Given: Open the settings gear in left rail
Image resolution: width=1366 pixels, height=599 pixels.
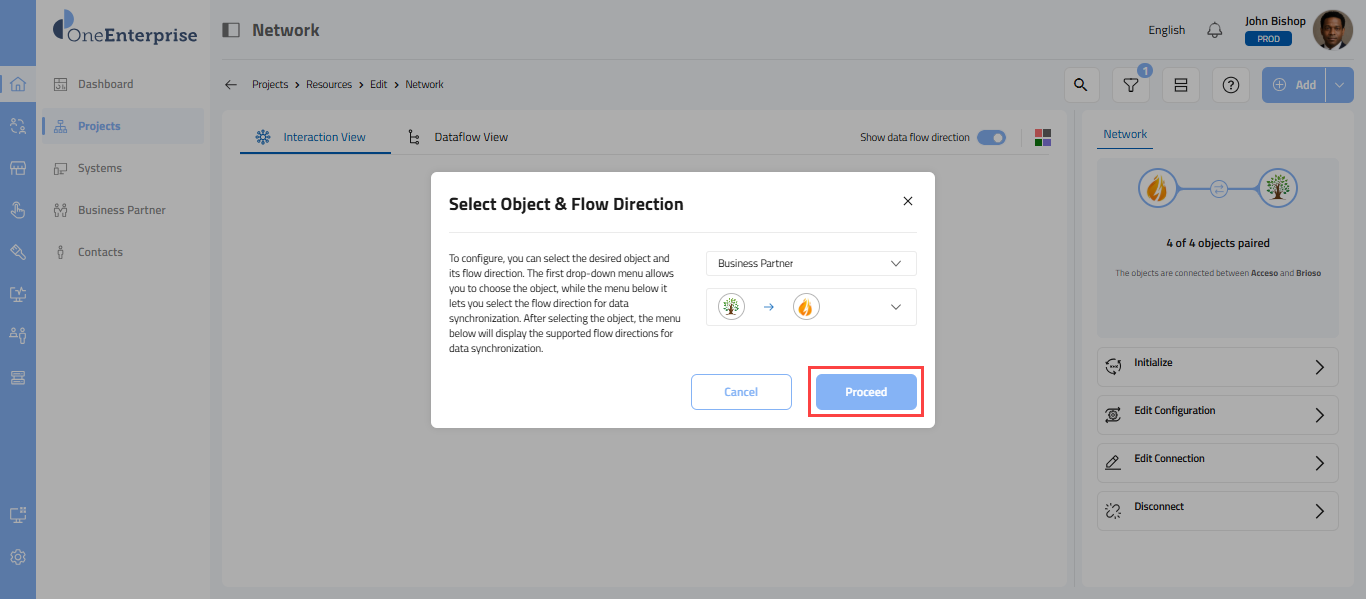Looking at the screenshot, I should [18, 557].
